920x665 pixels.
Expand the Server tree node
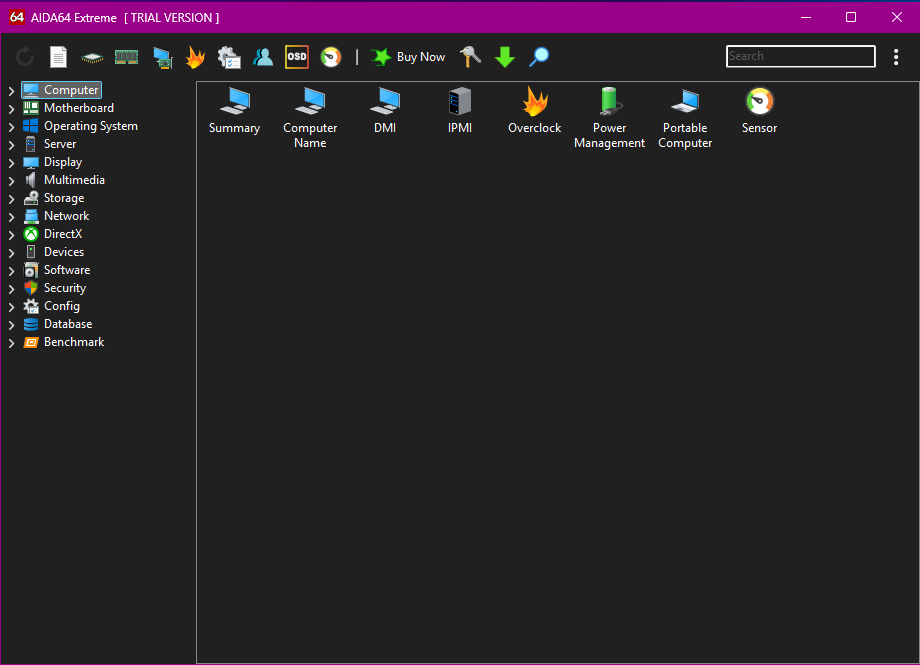(x=11, y=145)
